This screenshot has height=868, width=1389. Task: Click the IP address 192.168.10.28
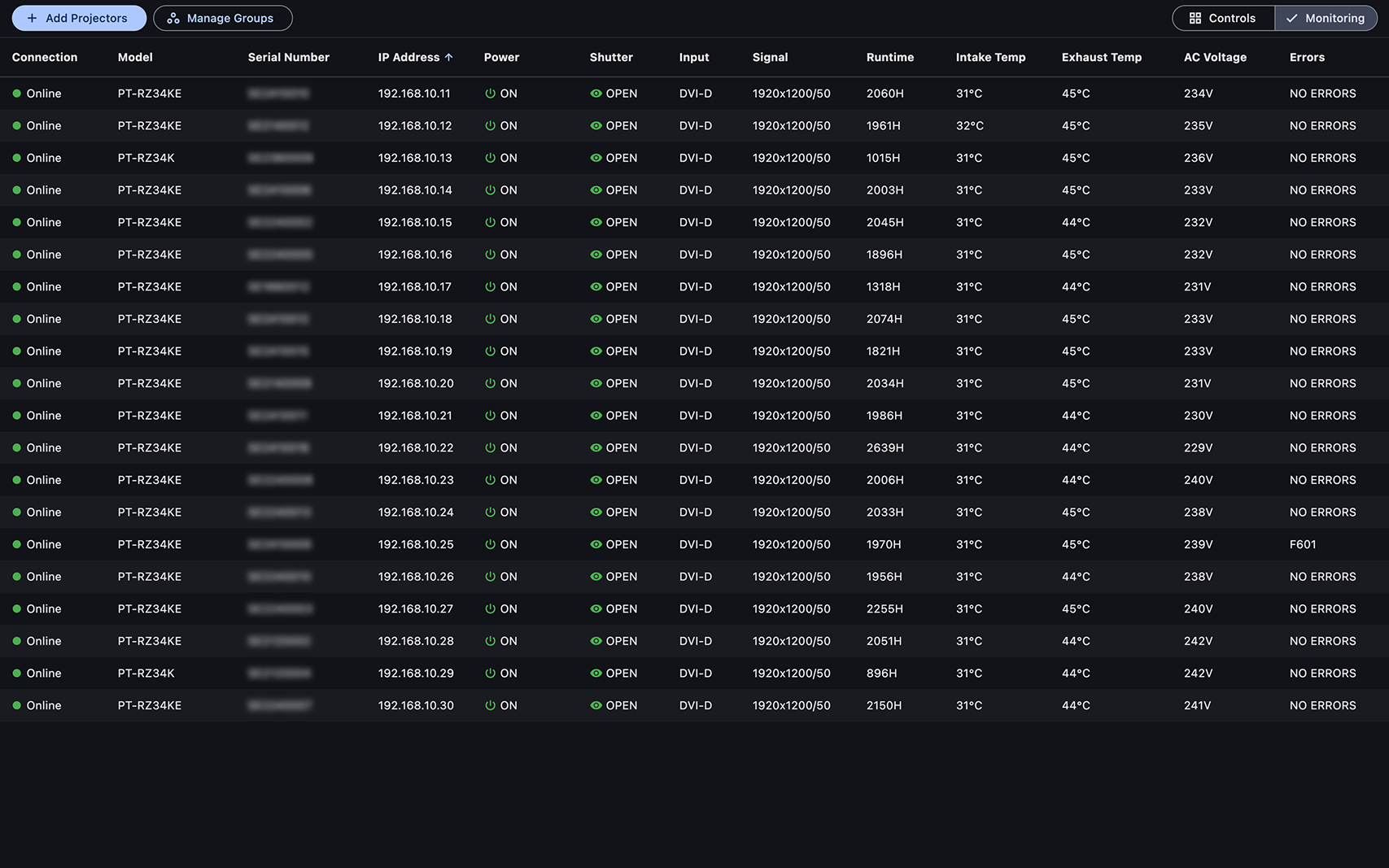pyautogui.click(x=416, y=641)
